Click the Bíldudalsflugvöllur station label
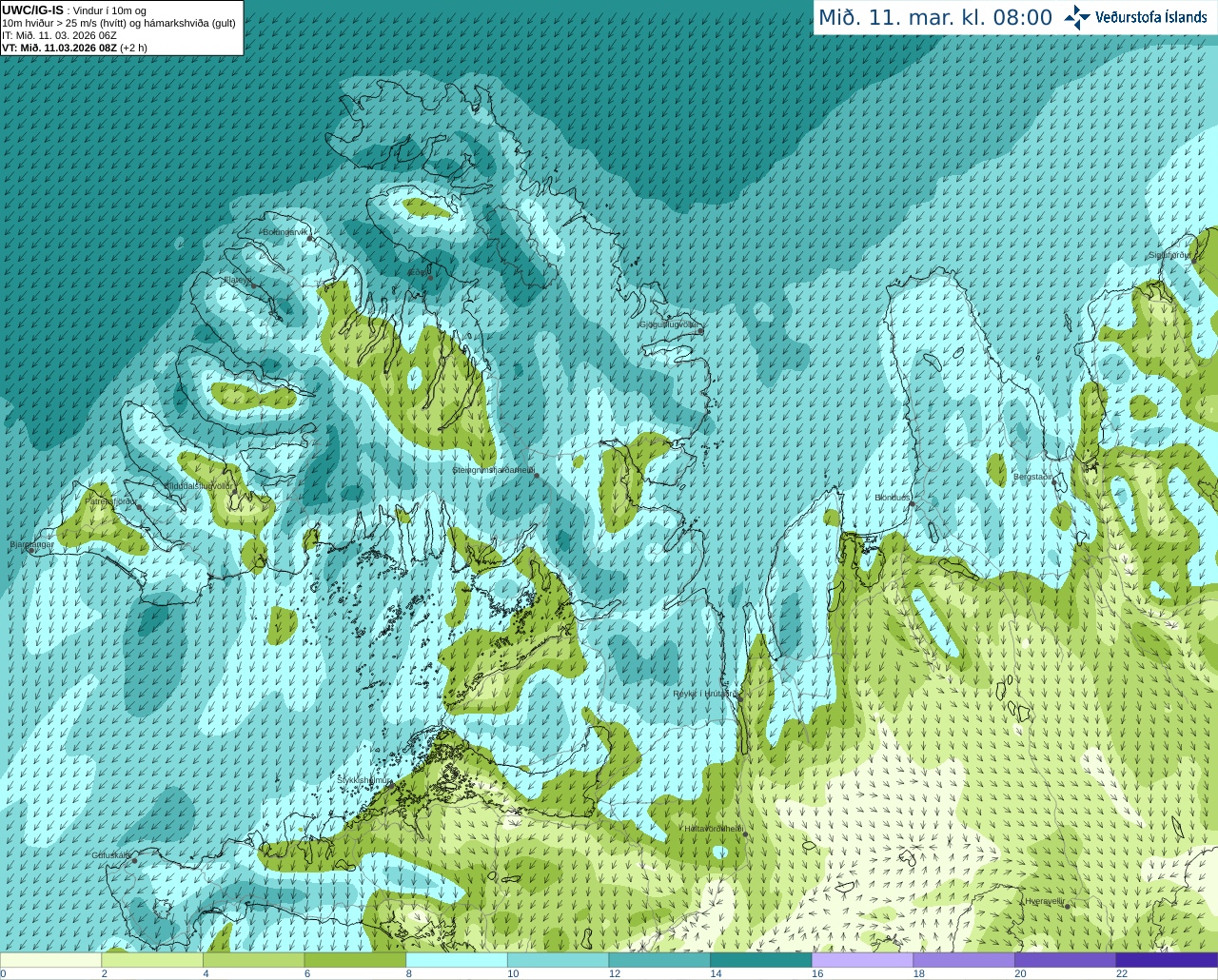 point(199,485)
